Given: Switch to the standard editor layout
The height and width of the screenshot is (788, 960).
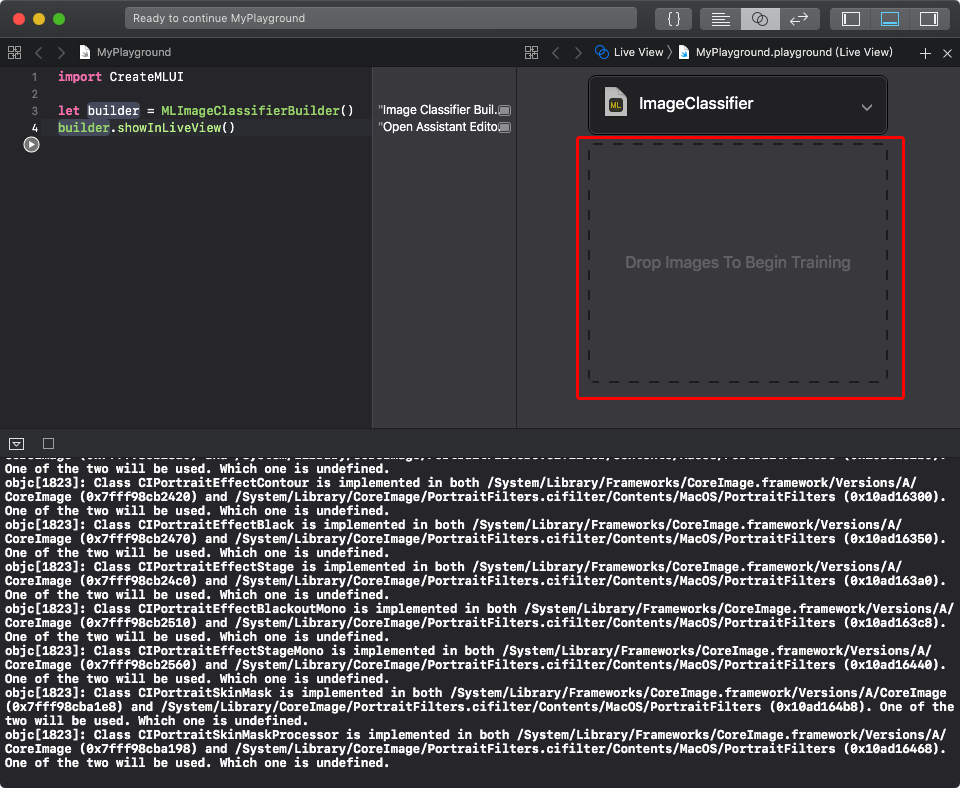Looking at the screenshot, I should 721,19.
